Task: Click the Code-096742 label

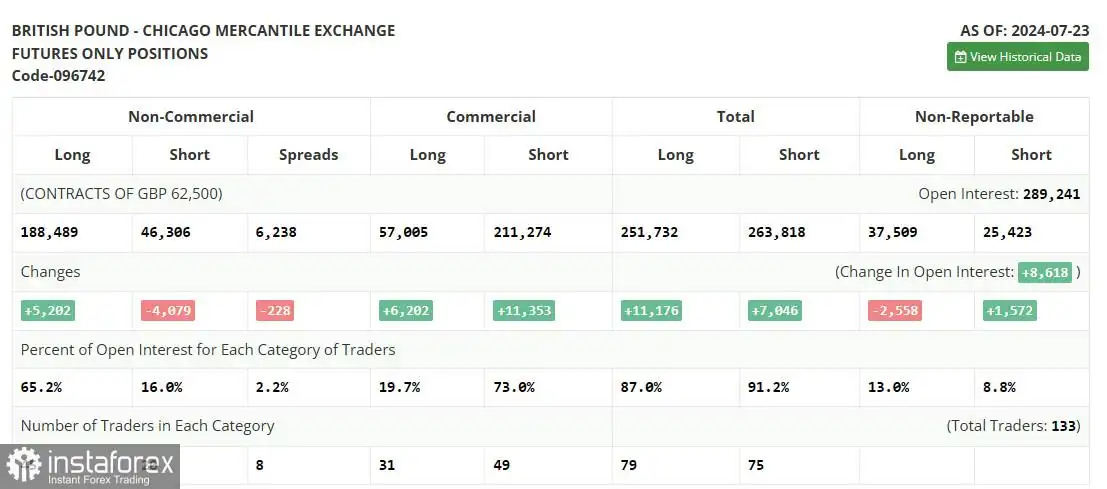Action: 59,76
